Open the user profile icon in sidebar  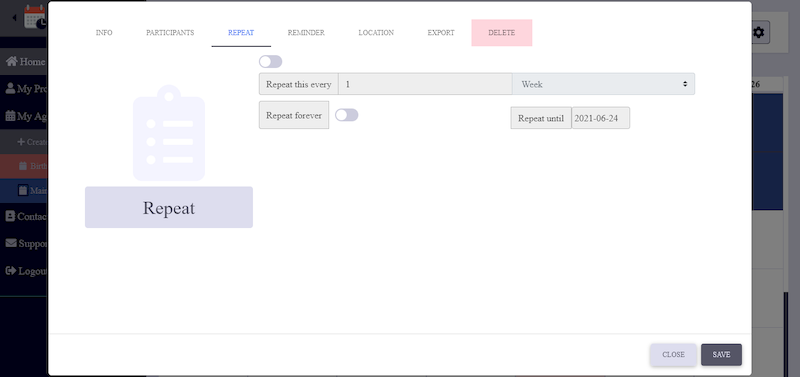coord(10,89)
